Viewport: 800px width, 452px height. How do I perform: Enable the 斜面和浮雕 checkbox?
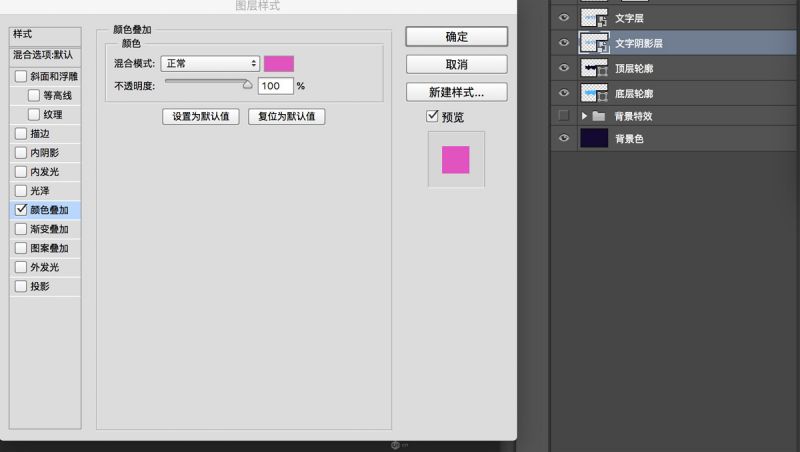tap(21, 77)
